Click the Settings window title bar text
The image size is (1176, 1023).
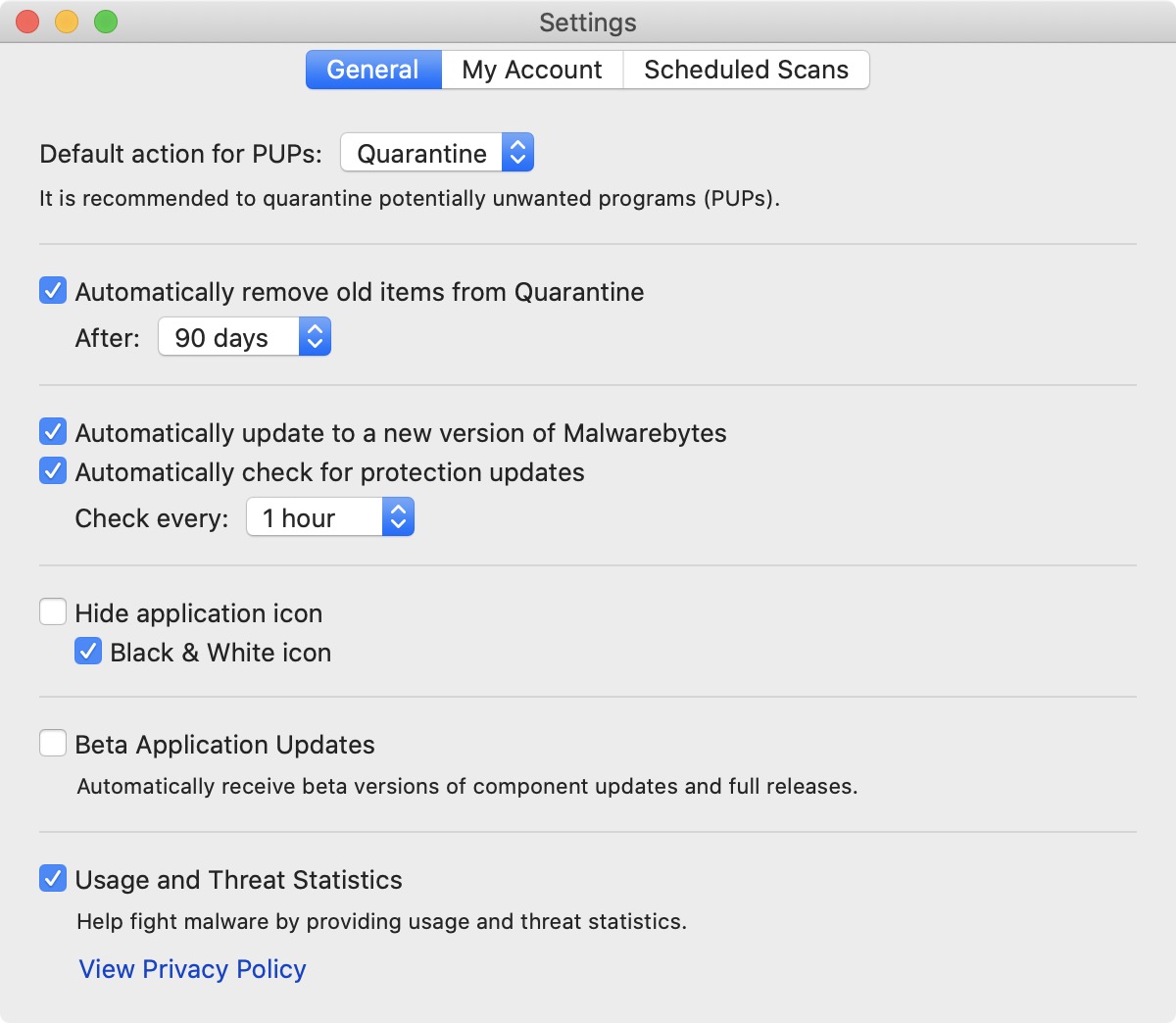click(588, 22)
